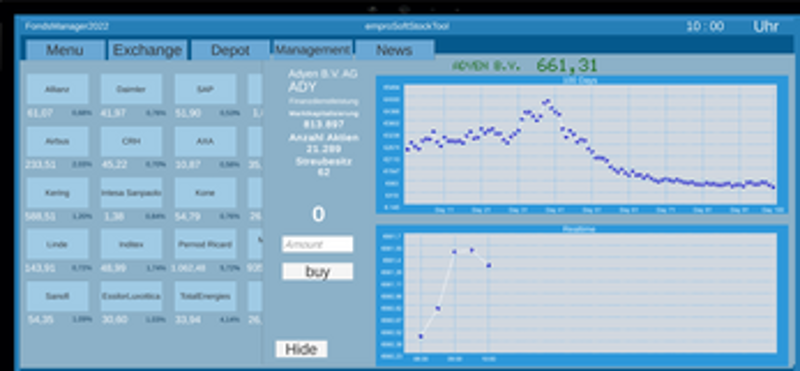
Task: Select the Allianz stock tile
Action: [57, 89]
